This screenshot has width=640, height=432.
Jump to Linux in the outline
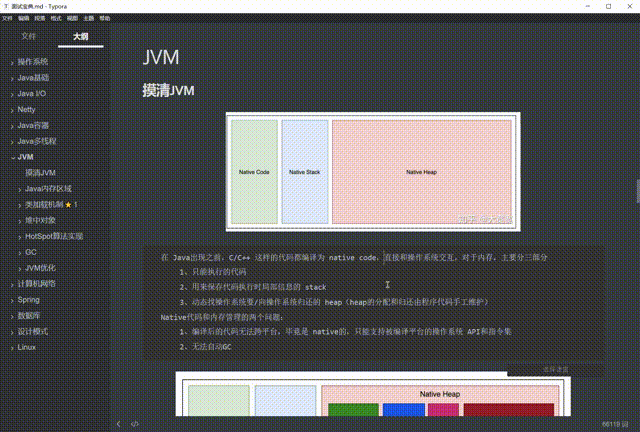[x=27, y=347]
